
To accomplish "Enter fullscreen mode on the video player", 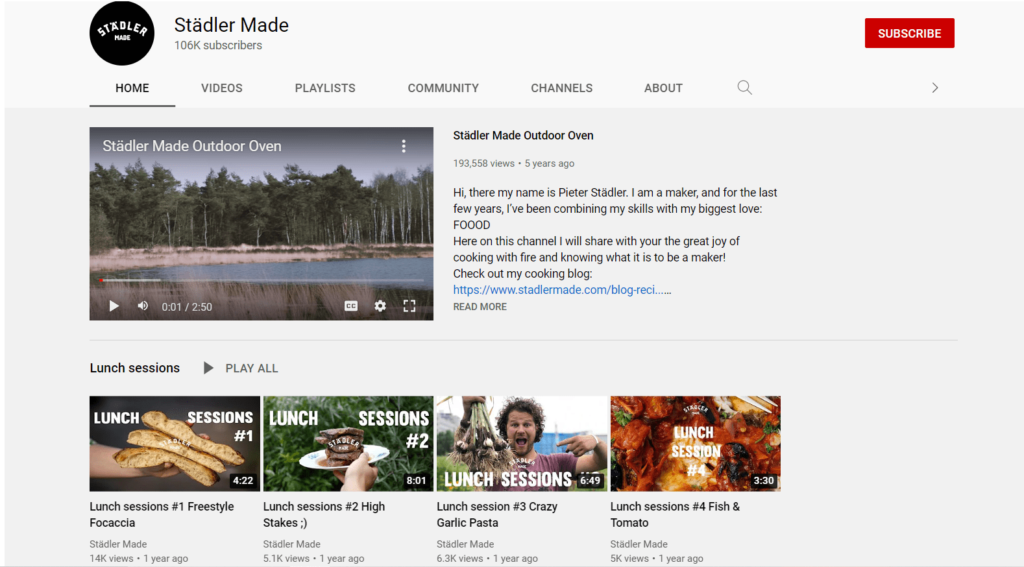I will click(409, 306).
